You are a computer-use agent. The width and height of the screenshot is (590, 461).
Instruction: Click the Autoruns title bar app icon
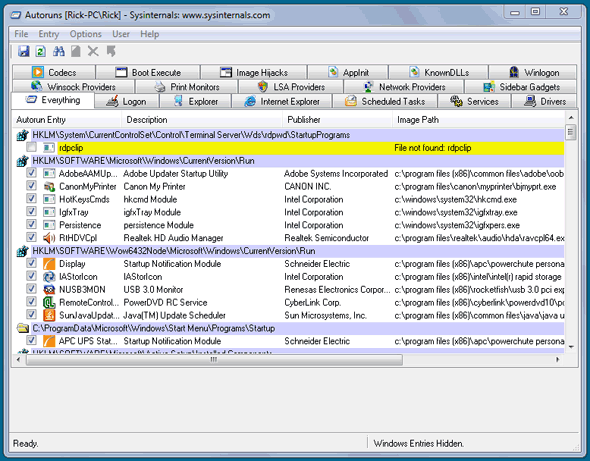coord(16,15)
